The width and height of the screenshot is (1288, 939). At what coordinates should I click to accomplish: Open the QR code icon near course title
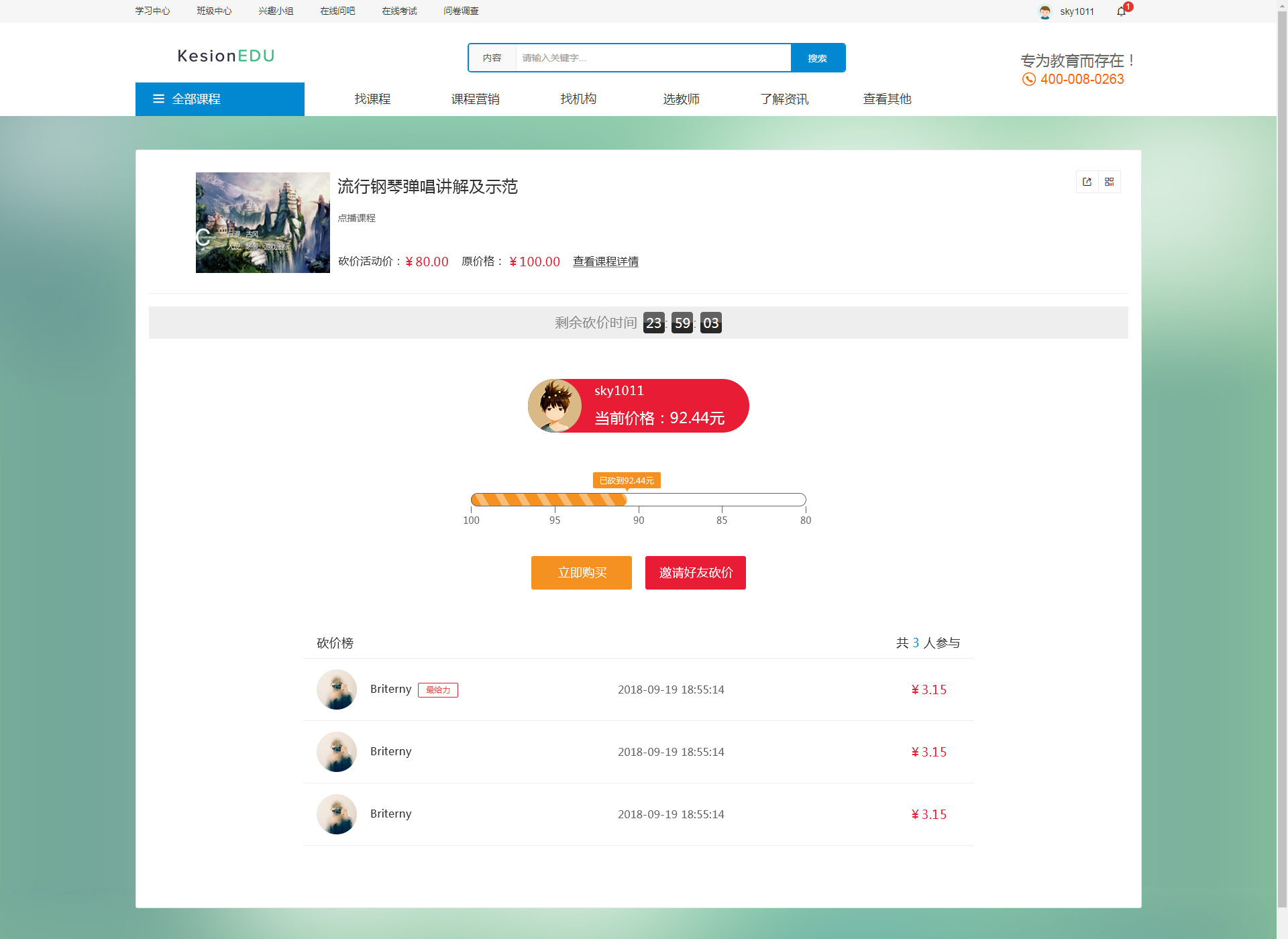coord(1110,182)
